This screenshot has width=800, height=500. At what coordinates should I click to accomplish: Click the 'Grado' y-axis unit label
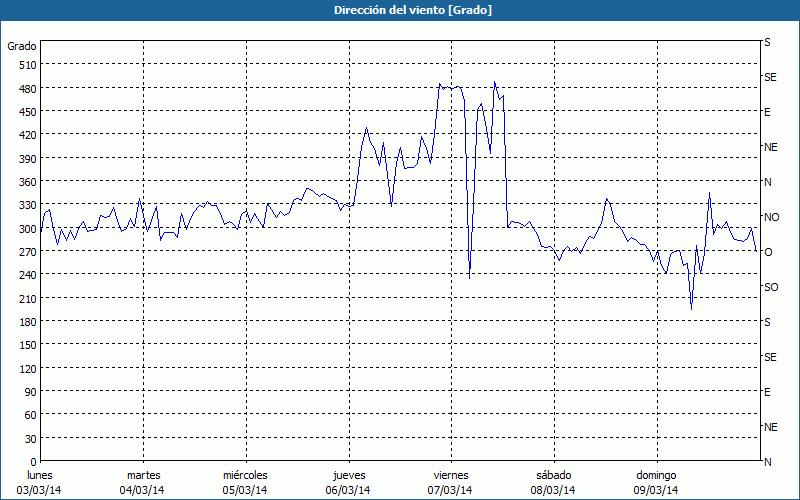point(22,46)
